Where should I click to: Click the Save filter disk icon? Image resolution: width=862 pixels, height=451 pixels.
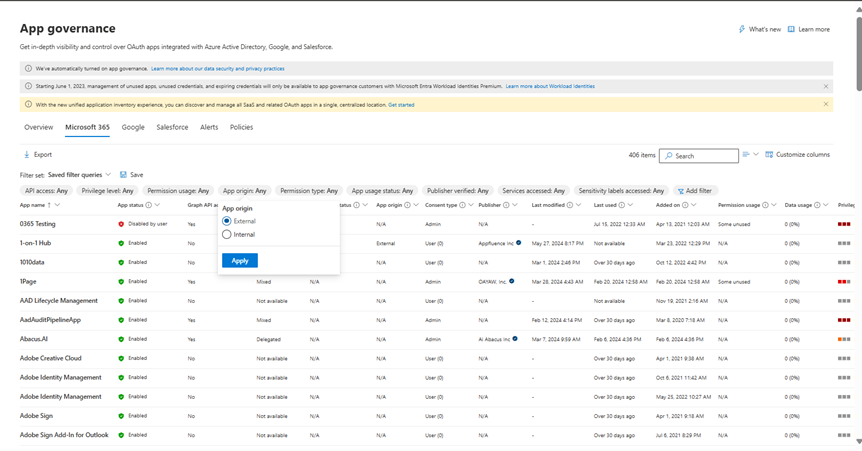pos(123,174)
